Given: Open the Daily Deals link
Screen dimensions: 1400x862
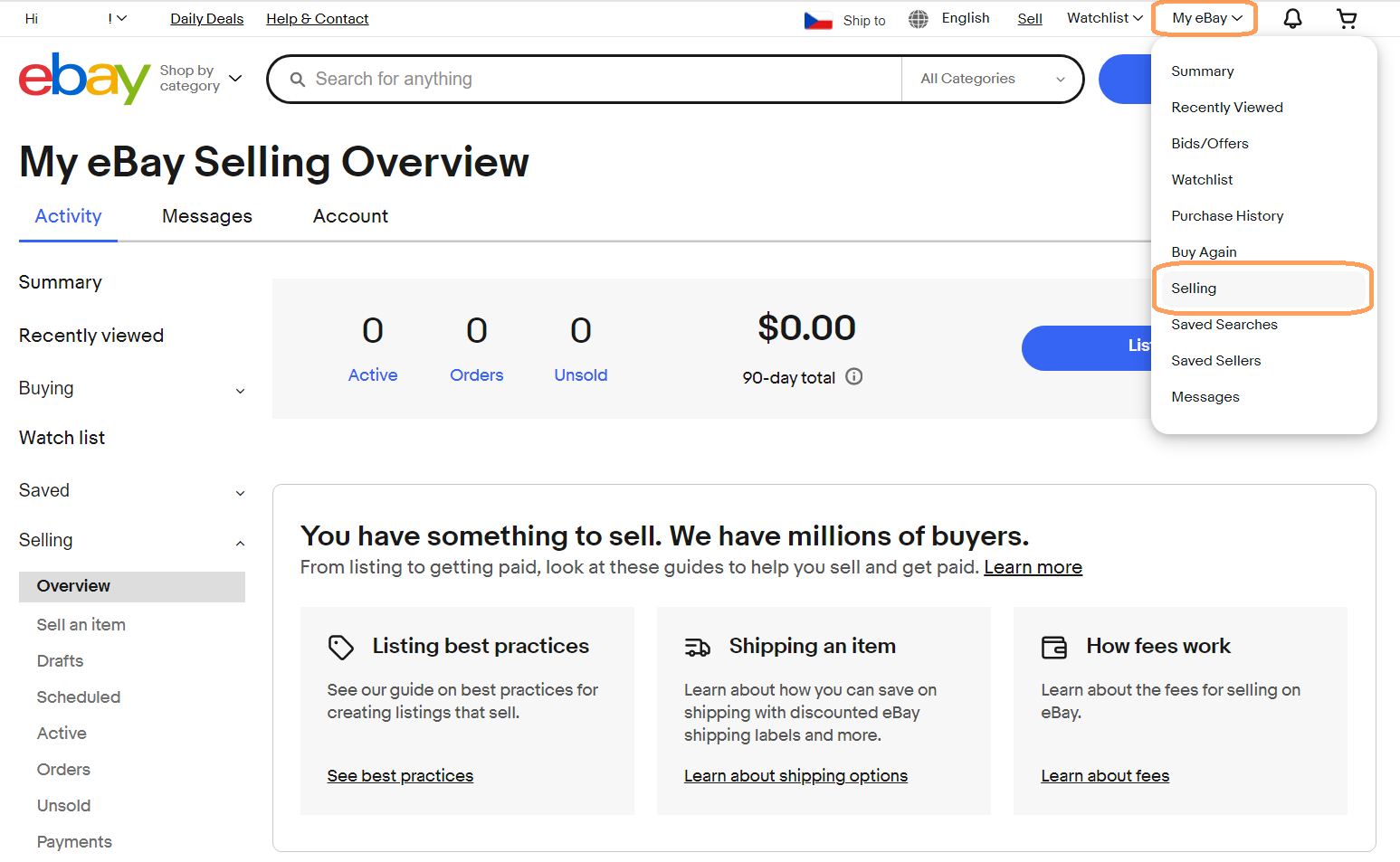Looking at the screenshot, I should pos(206,18).
